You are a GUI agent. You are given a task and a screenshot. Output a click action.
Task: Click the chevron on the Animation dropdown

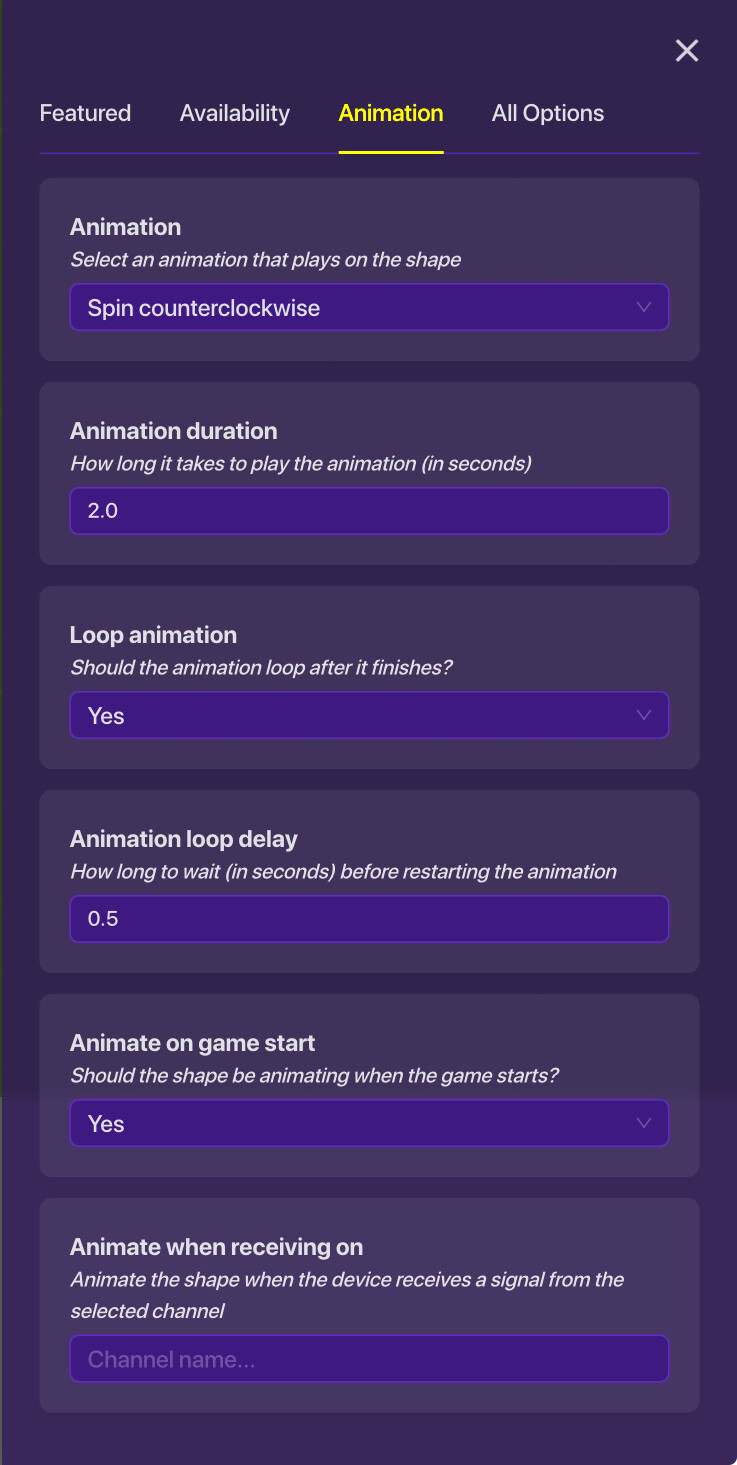pyautogui.click(x=644, y=307)
